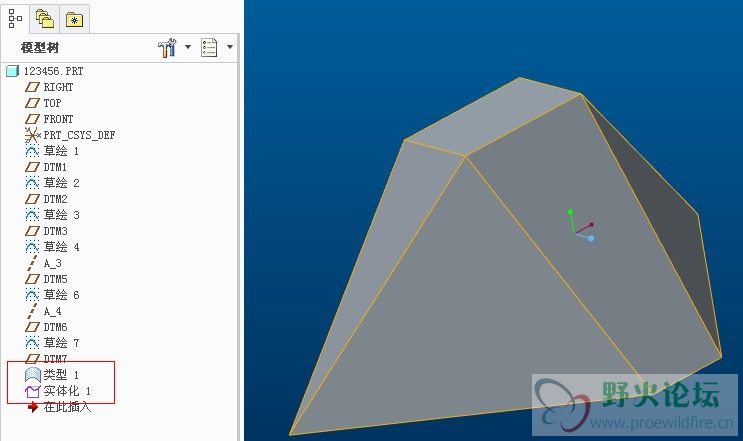743x441 pixels.
Task: Click the plane icon beside DTM2
Action: pyautogui.click(x=32, y=199)
